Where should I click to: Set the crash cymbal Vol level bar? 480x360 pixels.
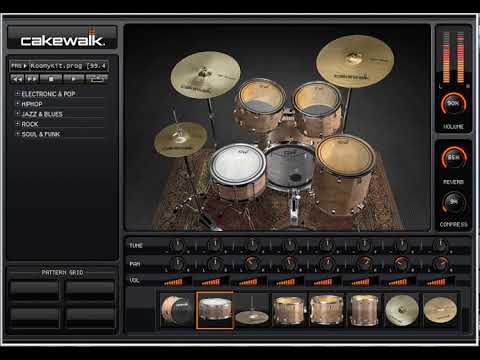tap(402, 282)
